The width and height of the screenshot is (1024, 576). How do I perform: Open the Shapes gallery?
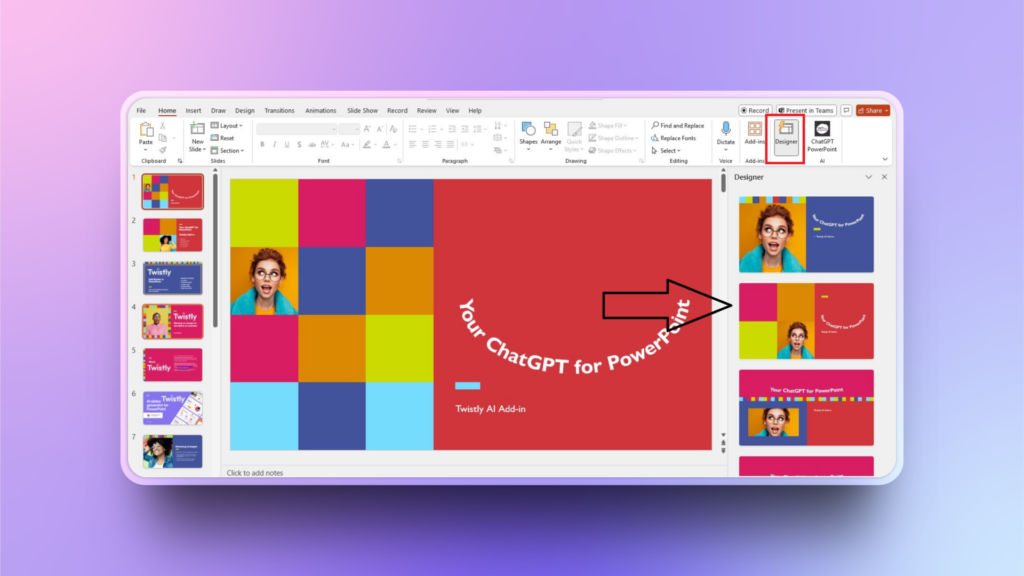click(x=528, y=134)
